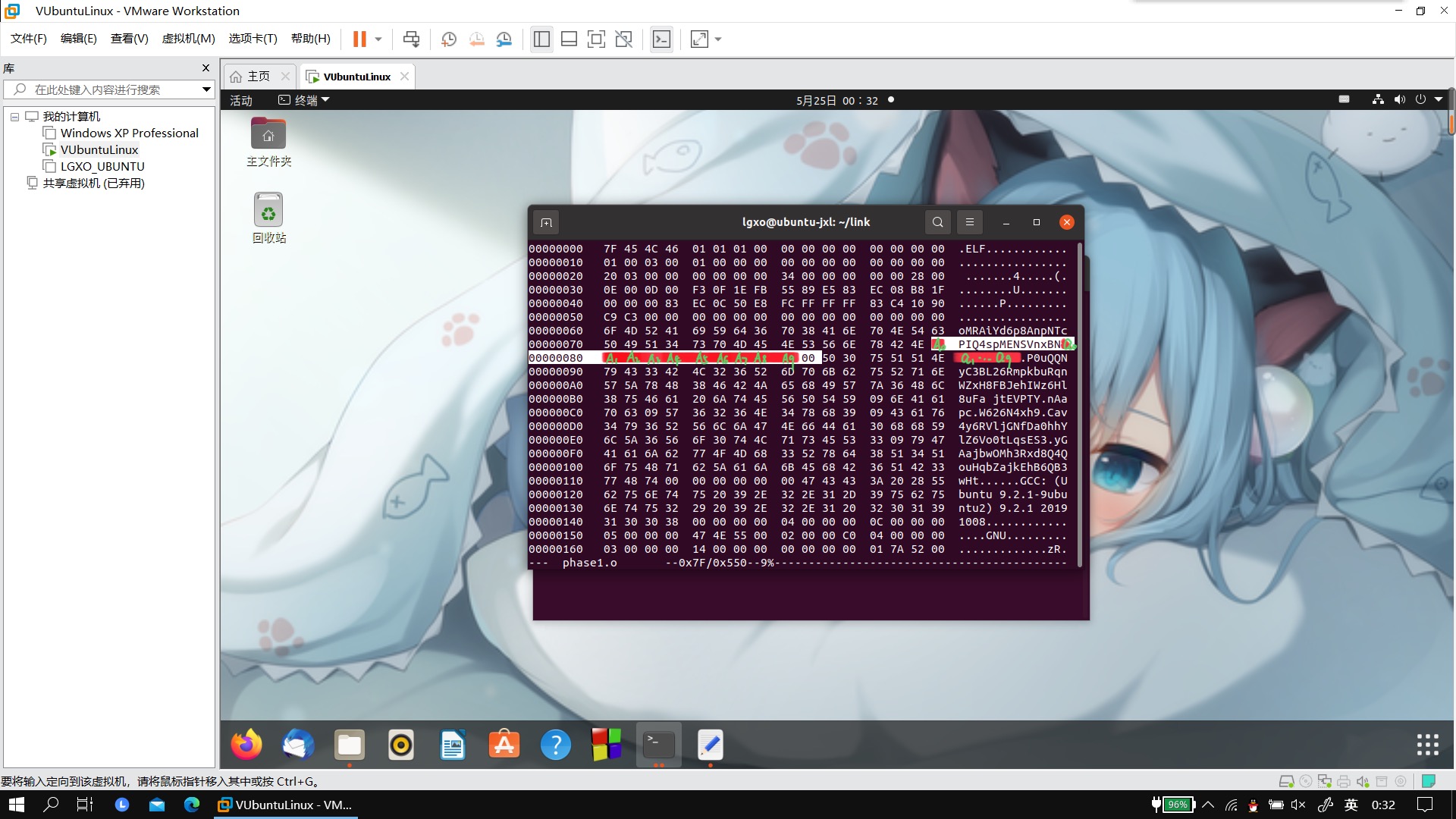Open the text editor in dock
1456x819 pixels.
710,745
